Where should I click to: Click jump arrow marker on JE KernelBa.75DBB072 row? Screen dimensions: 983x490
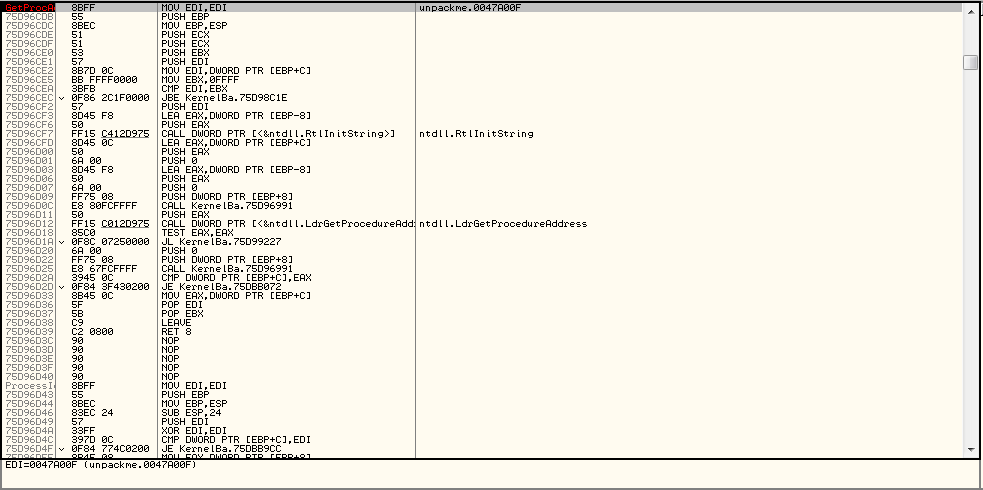click(x=61, y=286)
